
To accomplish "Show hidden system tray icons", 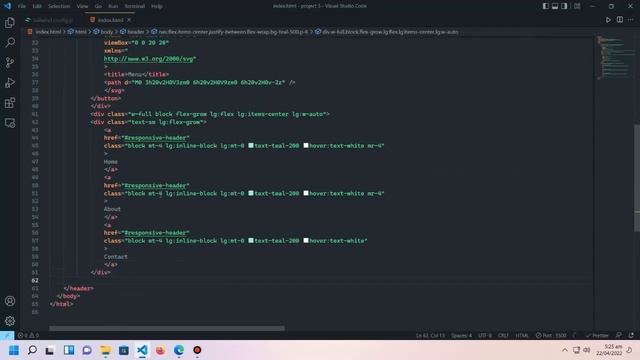I will (565, 350).
